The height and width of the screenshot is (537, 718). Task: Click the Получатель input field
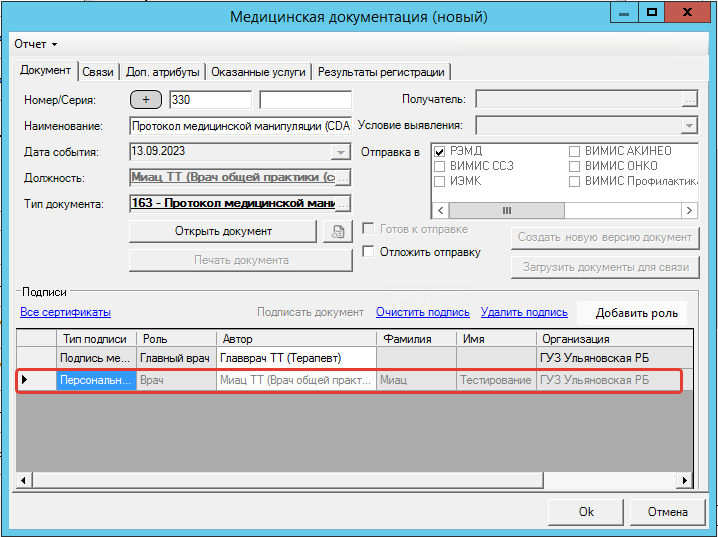(579, 99)
